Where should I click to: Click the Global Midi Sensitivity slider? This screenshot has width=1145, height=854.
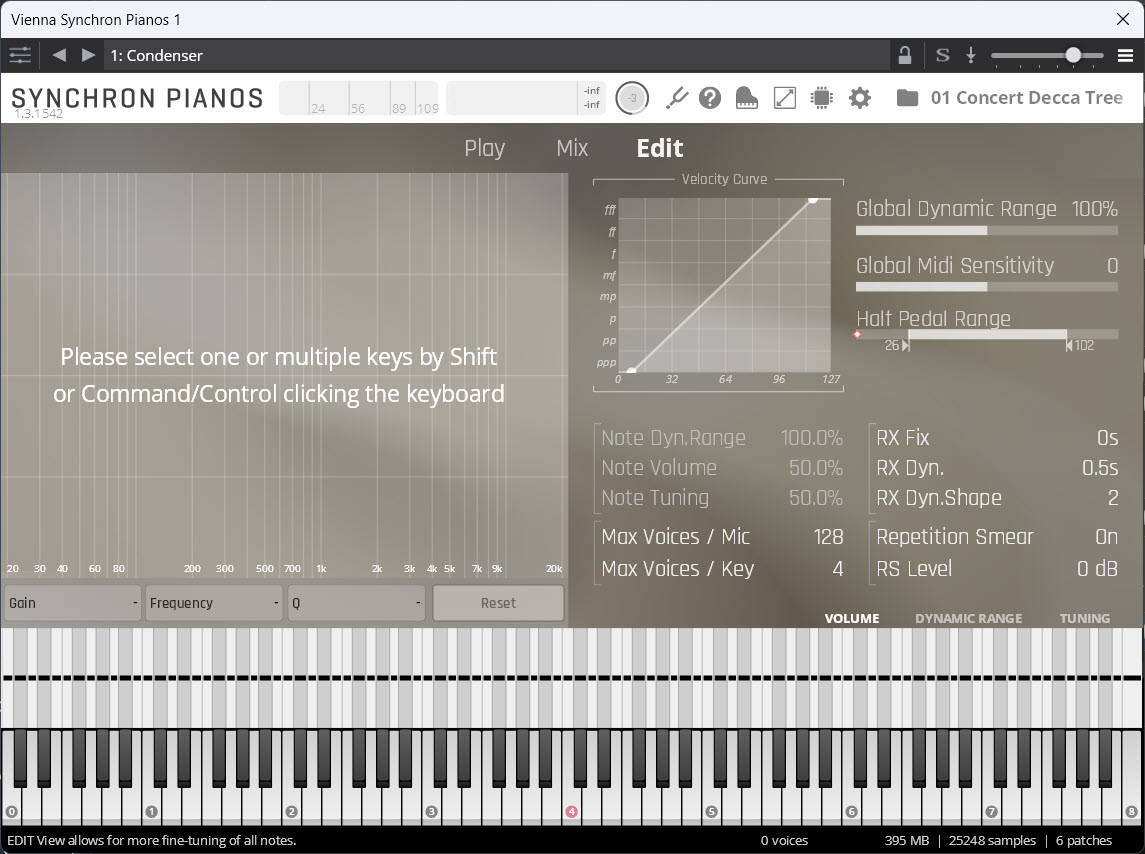point(987,287)
